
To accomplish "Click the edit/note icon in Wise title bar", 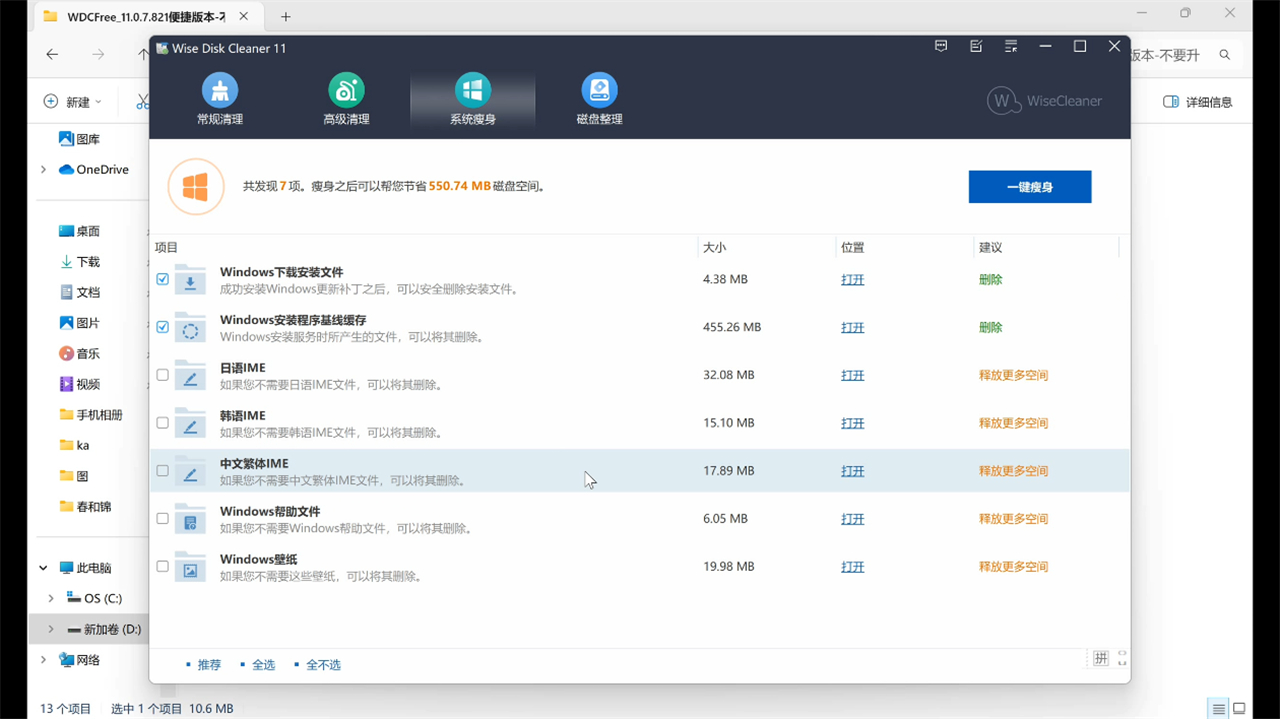I will [x=976, y=47].
